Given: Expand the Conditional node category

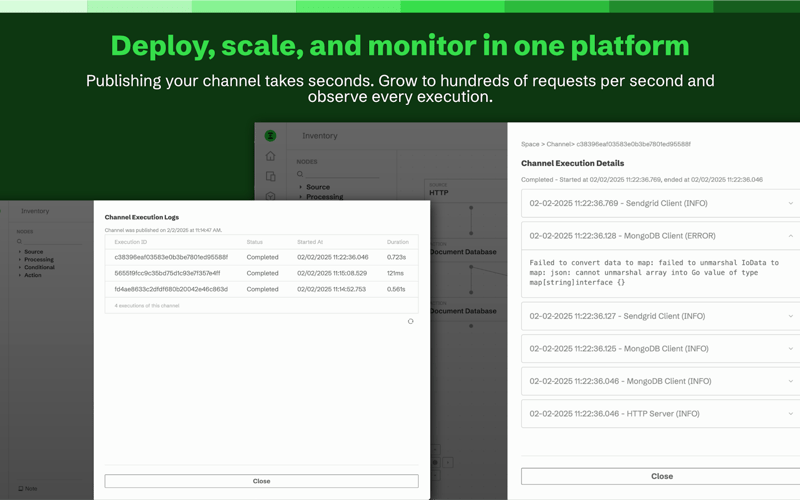Looking at the screenshot, I should click(x=39, y=267).
